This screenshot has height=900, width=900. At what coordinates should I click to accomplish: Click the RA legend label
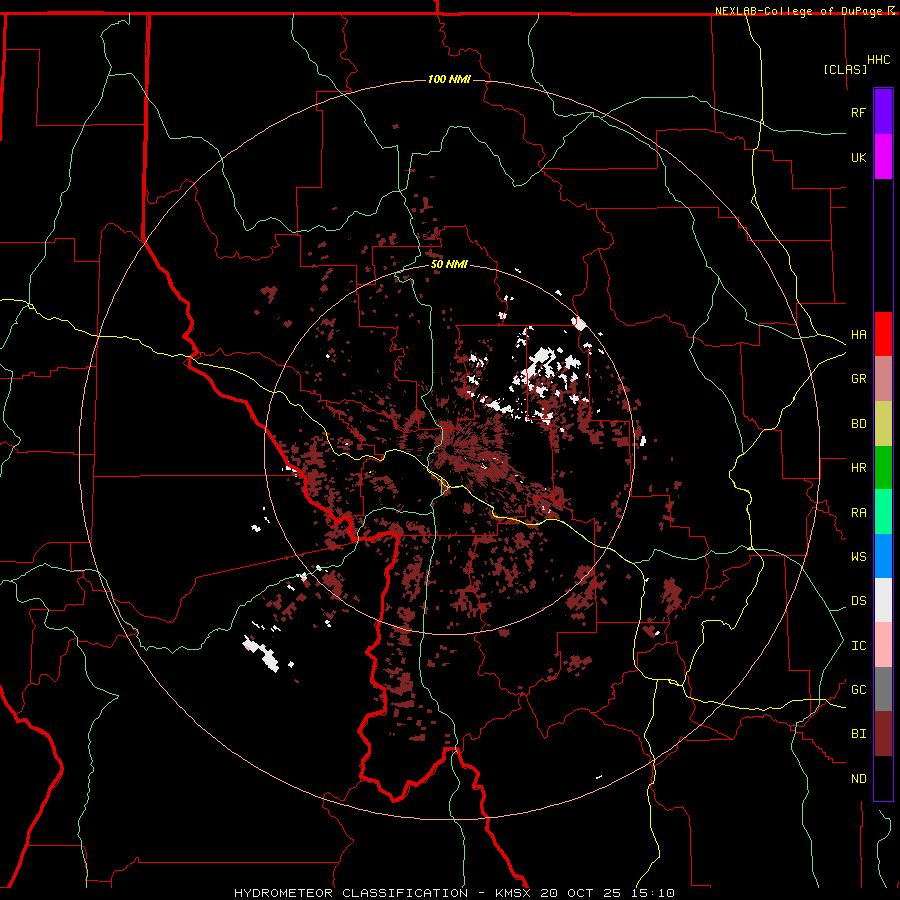coord(858,513)
